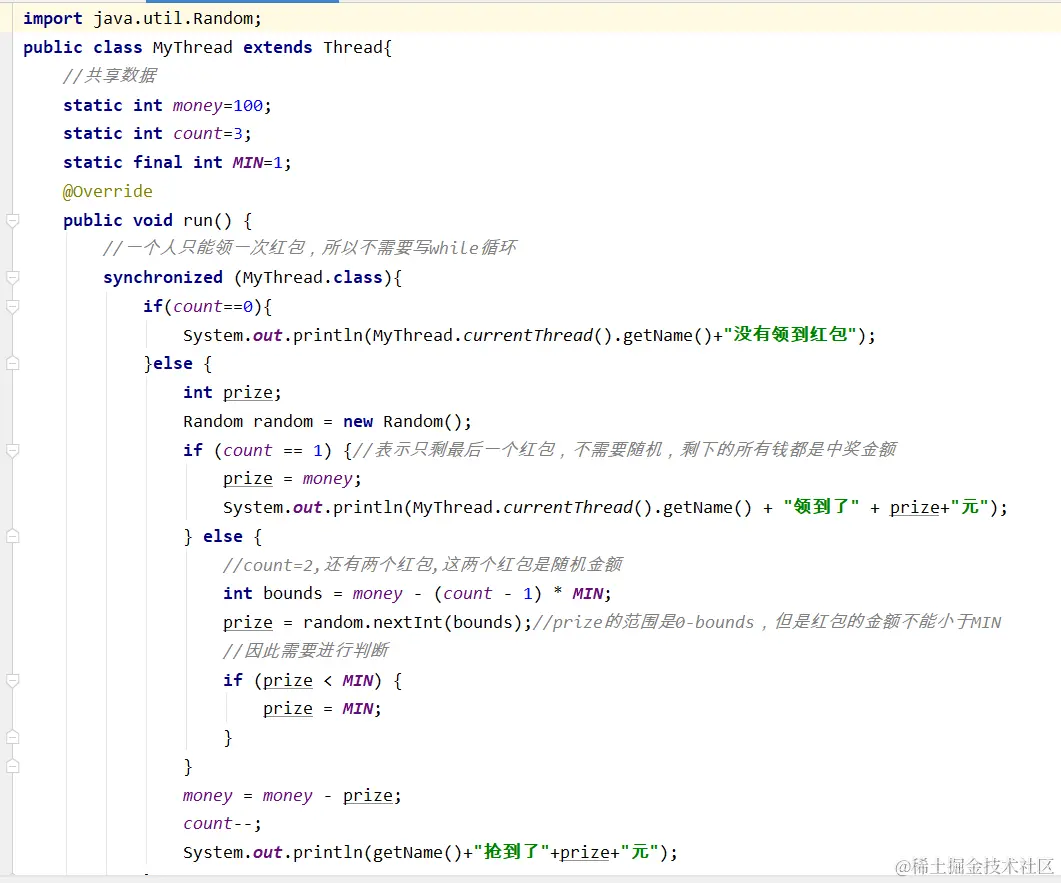Click the value 100 in money=100

click(x=248, y=106)
